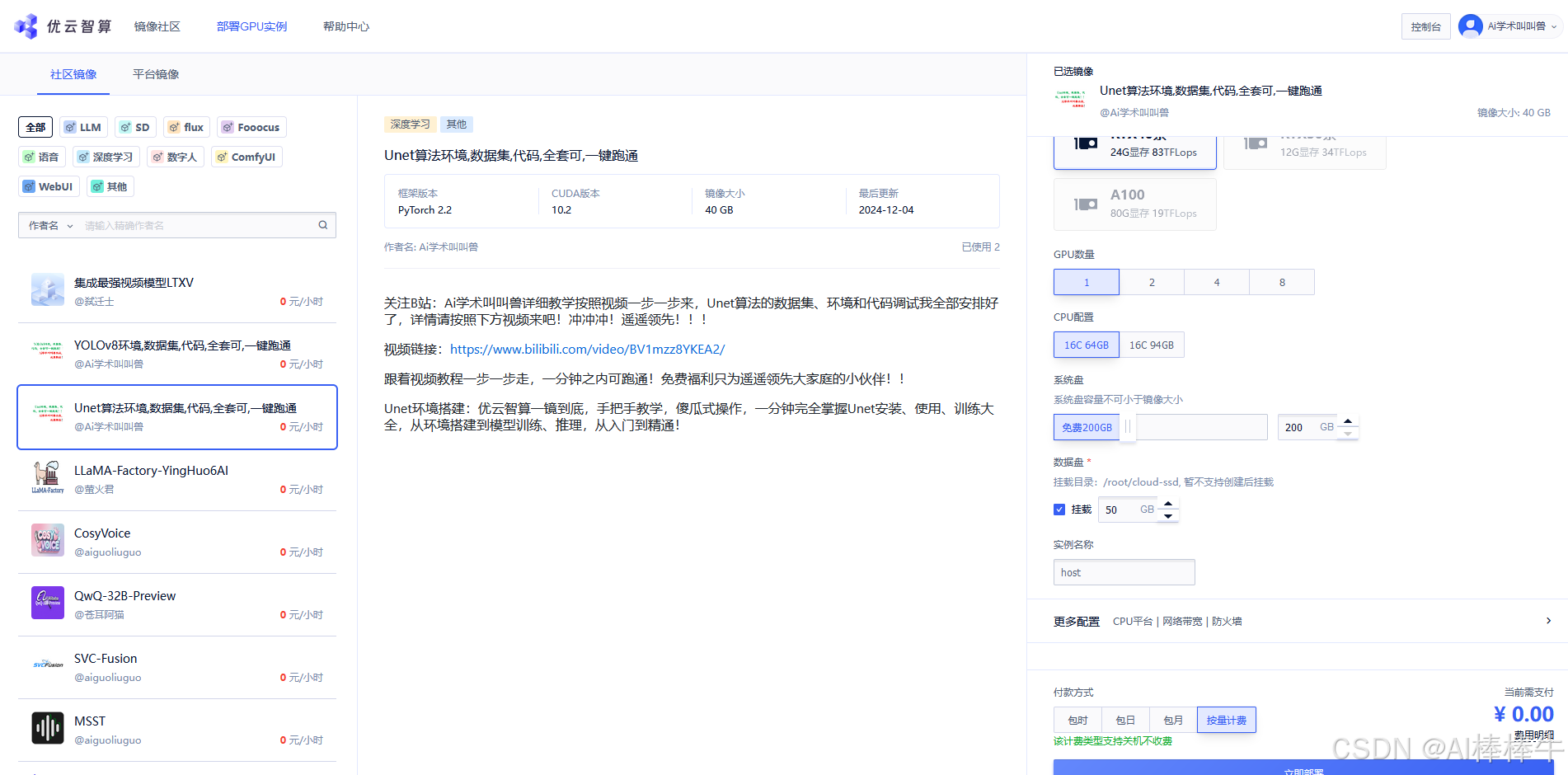Select 按量计费 payment method
The width and height of the screenshot is (1568, 775).
click(x=1227, y=720)
